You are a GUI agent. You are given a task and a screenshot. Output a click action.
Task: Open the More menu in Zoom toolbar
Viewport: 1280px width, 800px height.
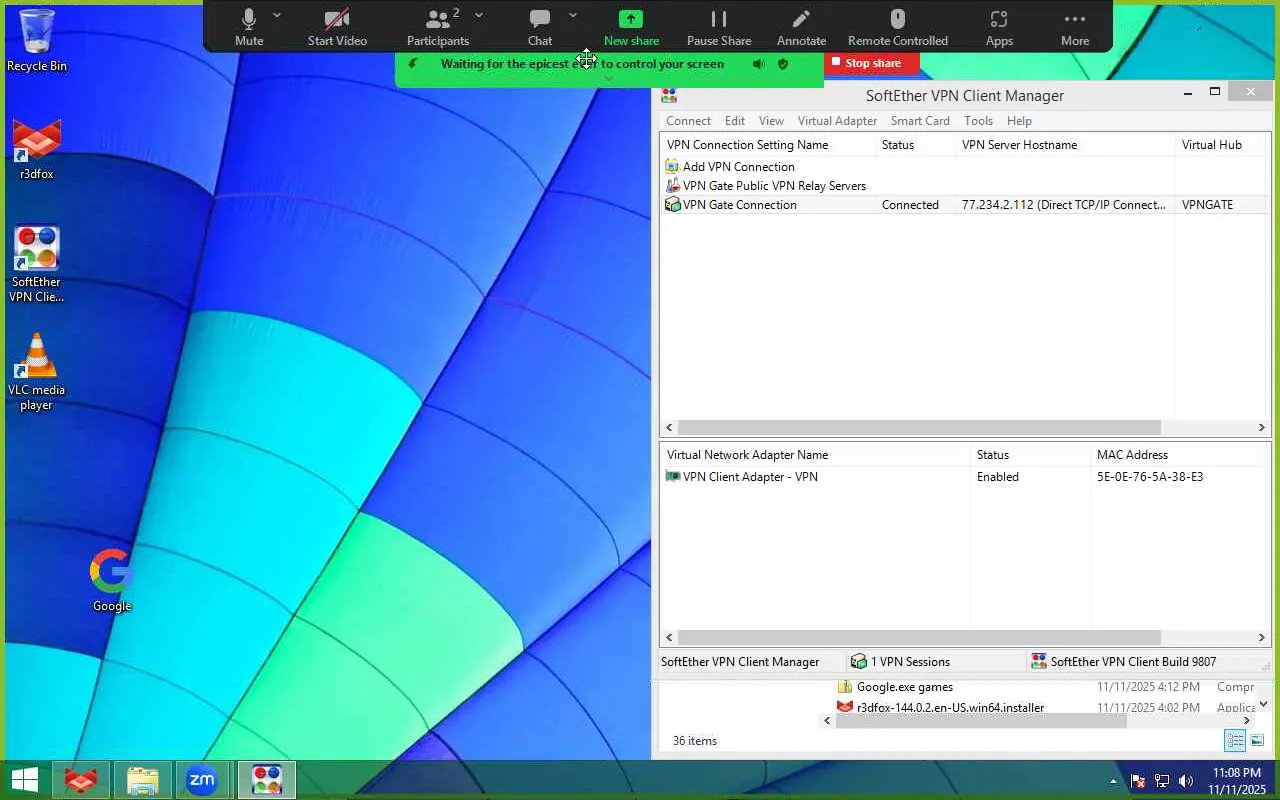tap(1075, 27)
